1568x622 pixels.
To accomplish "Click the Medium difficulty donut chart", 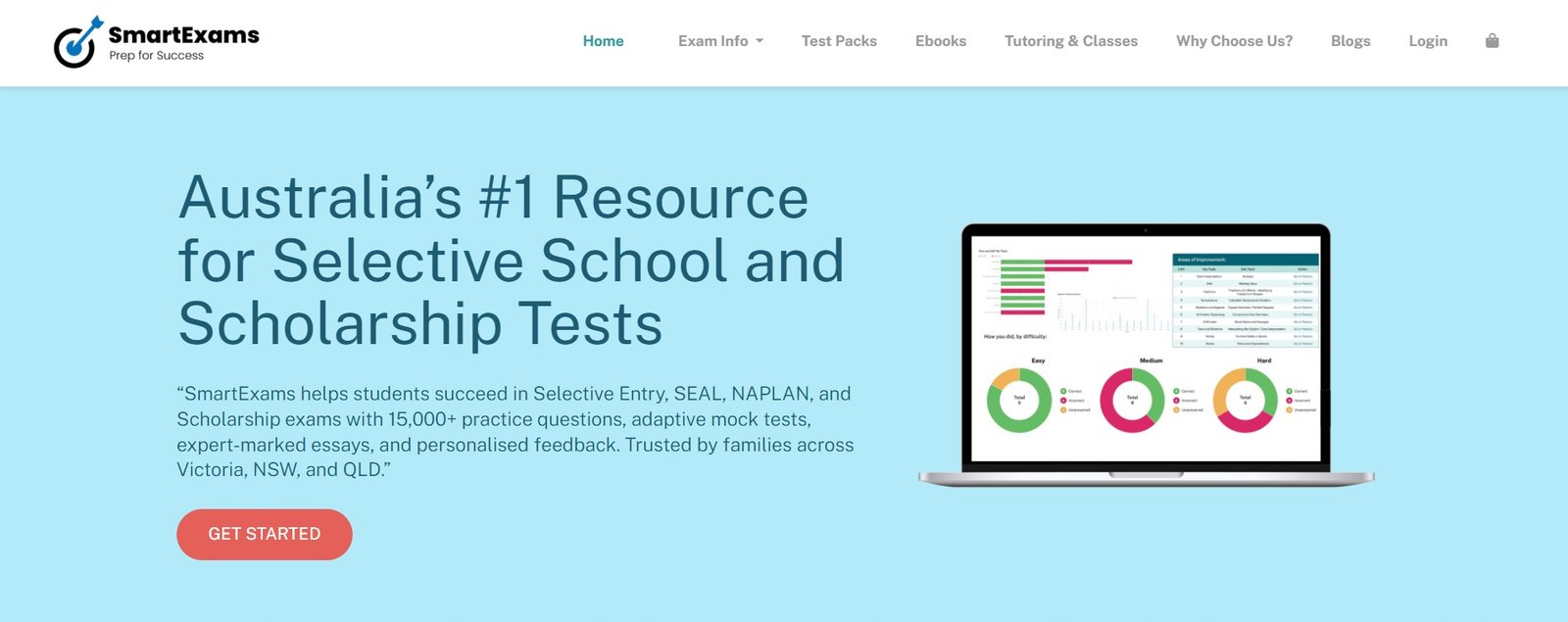I will pyautogui.click(x=1132, y=400).
